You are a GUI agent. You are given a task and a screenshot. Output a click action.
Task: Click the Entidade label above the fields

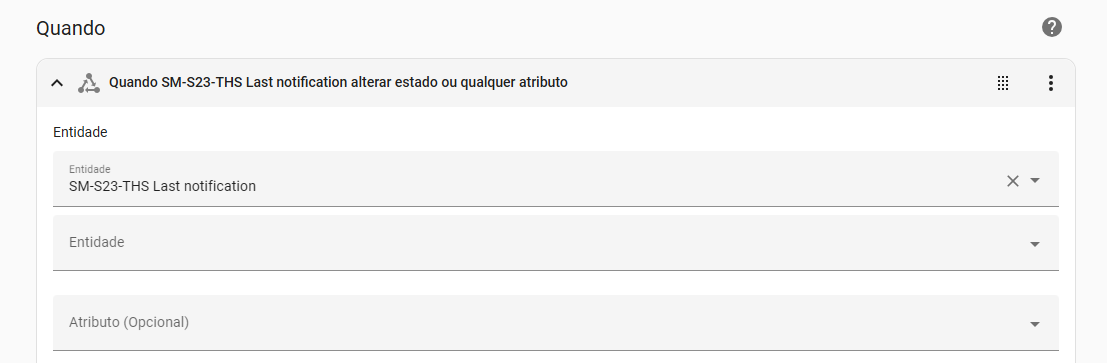(80, 132)
